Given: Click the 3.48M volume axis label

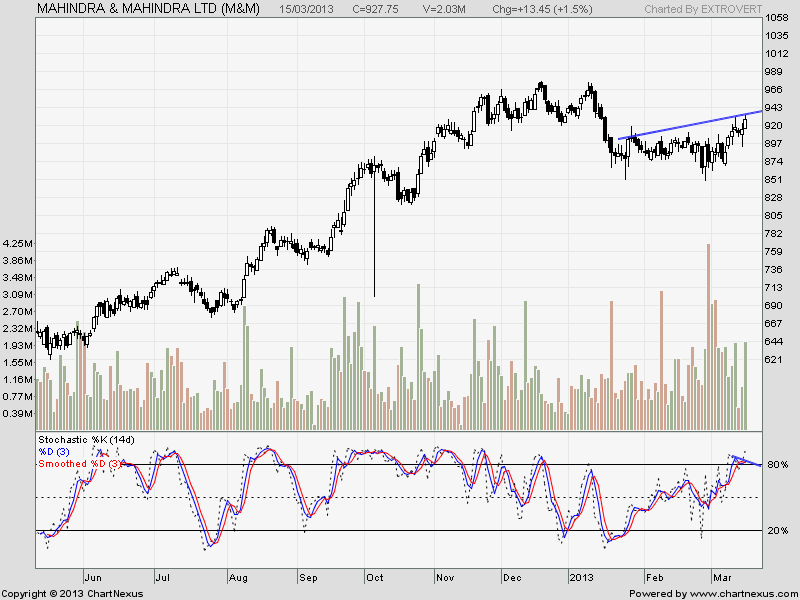Looking at the screenshot, I should [18, 278].
